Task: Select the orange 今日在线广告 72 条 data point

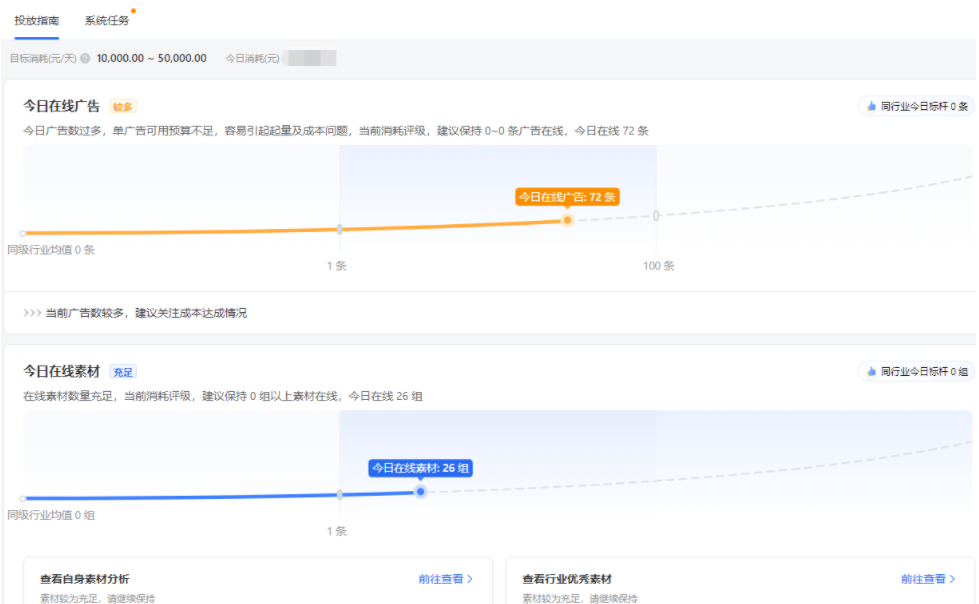Action: 567,220
